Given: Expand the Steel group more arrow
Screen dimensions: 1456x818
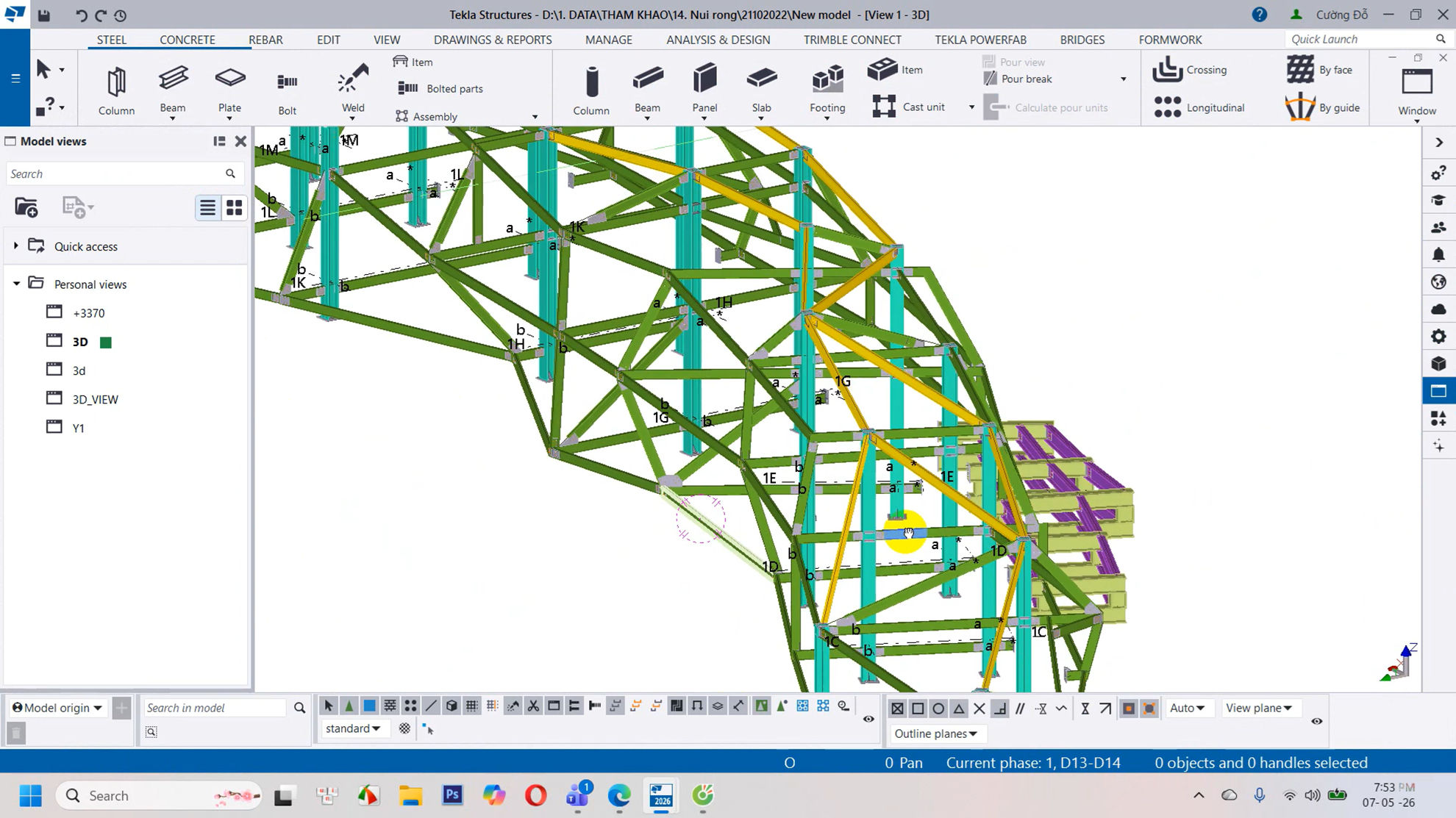Looking at the screenshot, I should [535, 117].
